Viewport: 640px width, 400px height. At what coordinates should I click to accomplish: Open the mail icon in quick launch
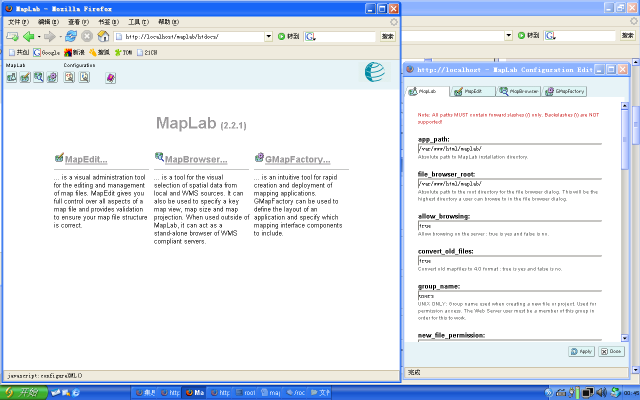pos(56,393)
